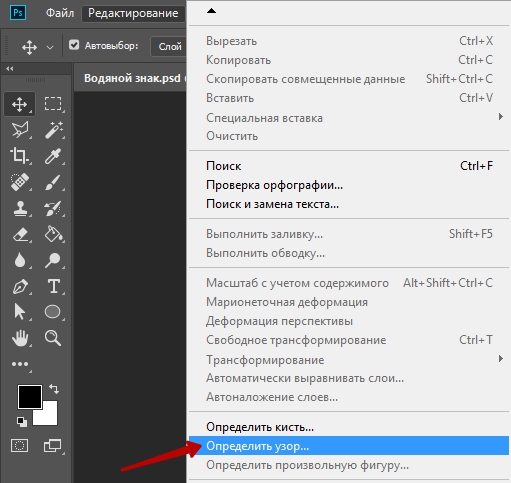Select the Polygonal Lasso tool

tap(20, 130)
